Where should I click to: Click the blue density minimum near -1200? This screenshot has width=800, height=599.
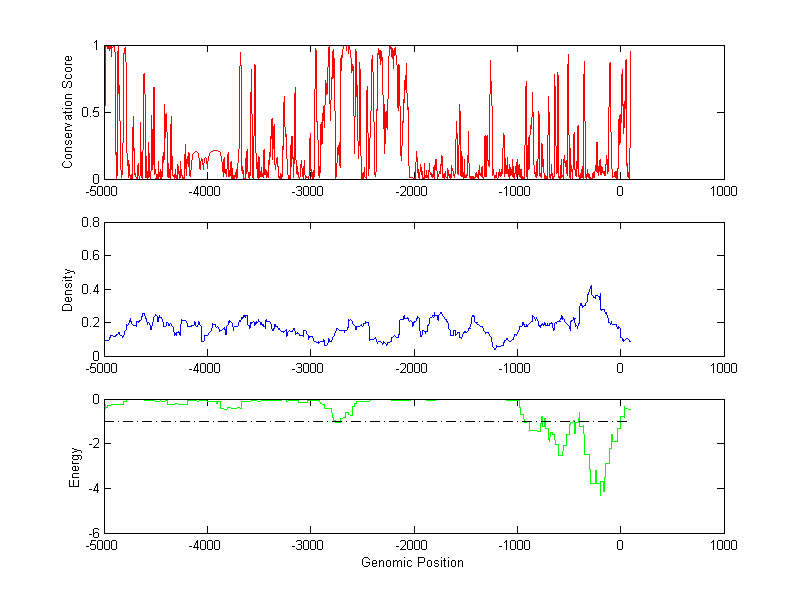point(495,348)
